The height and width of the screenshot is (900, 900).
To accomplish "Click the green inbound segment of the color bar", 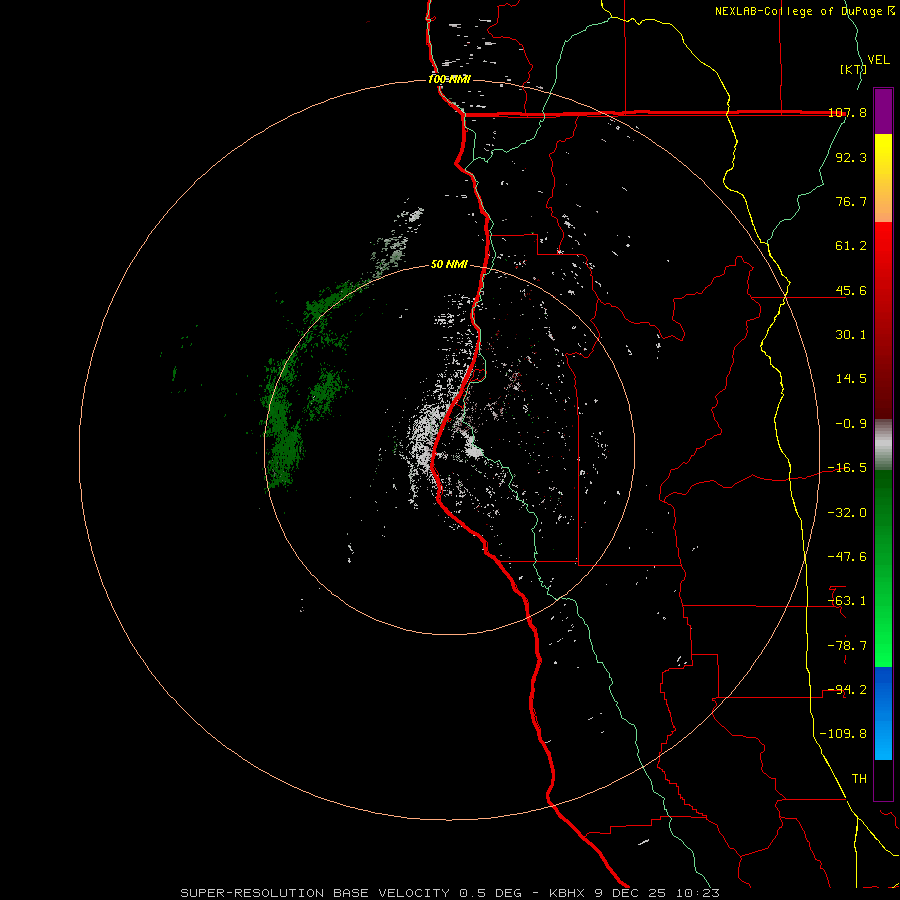I will point(883,568).
